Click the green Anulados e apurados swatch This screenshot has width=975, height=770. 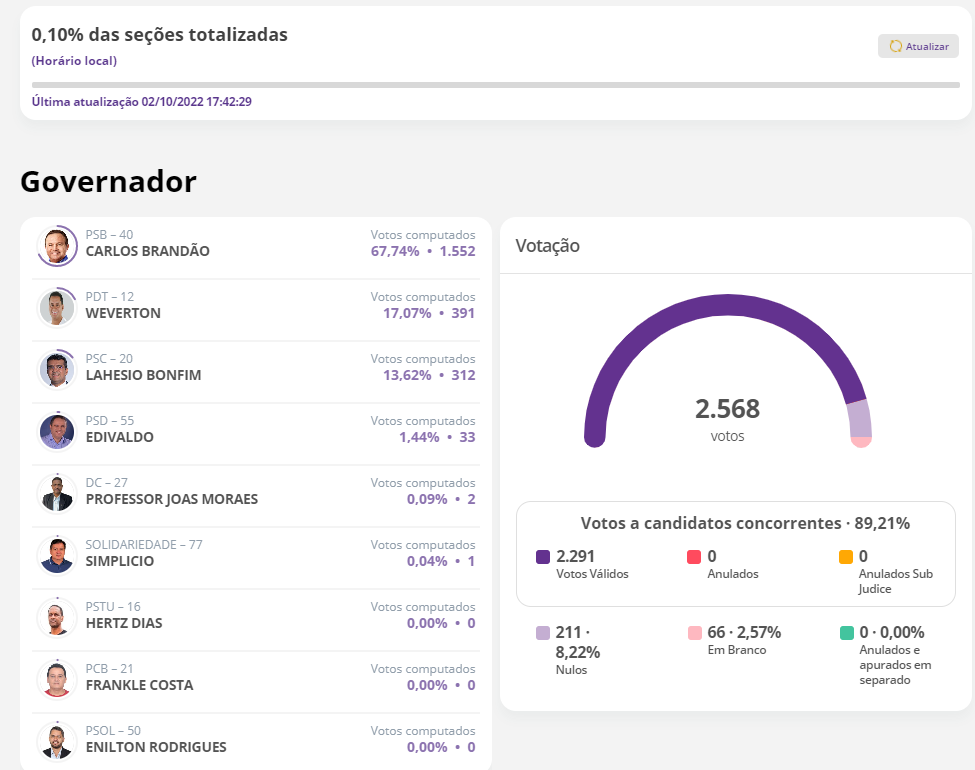[846, 633]
